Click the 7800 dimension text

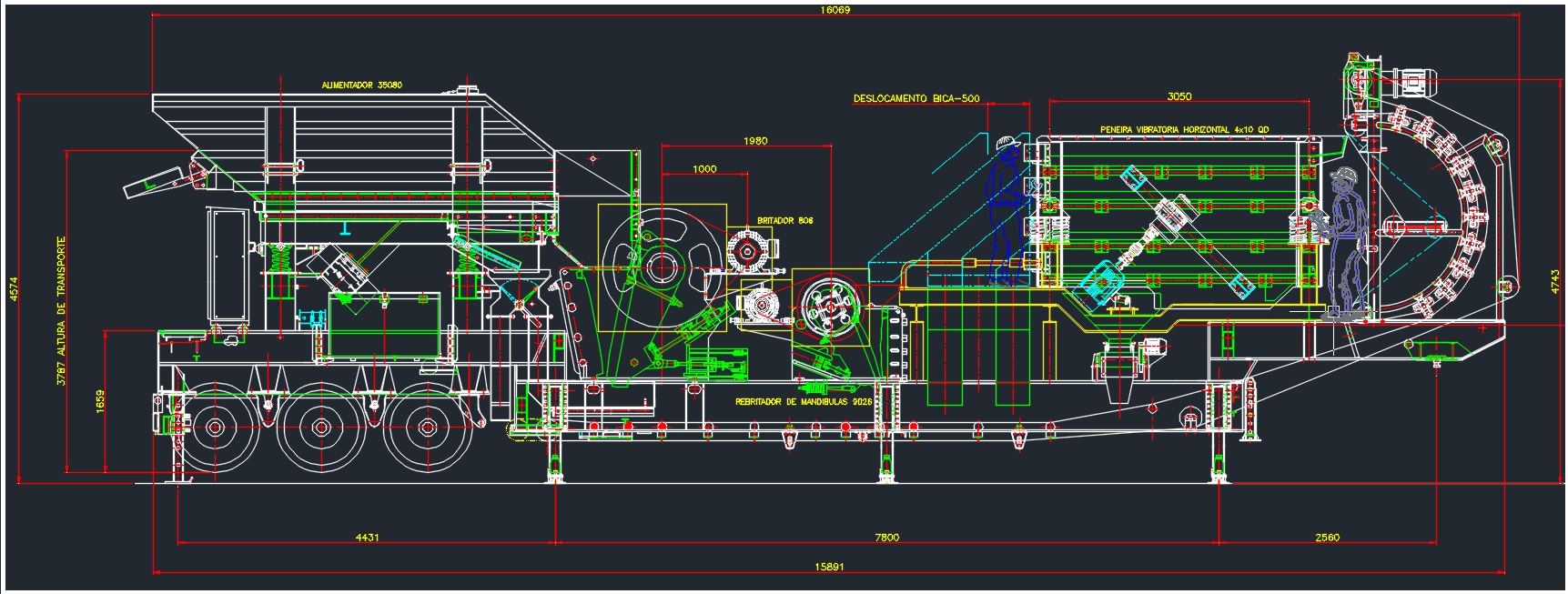point(886,538)
